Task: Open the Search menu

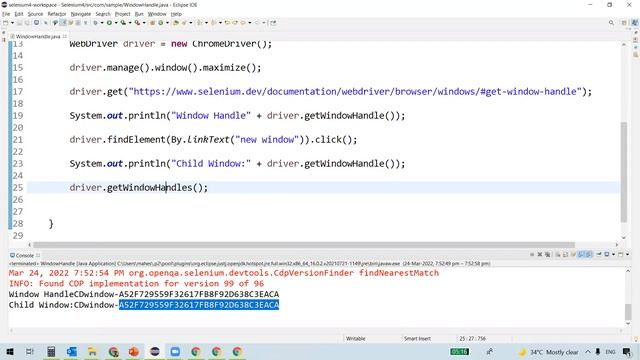Action: click(103, 14)
